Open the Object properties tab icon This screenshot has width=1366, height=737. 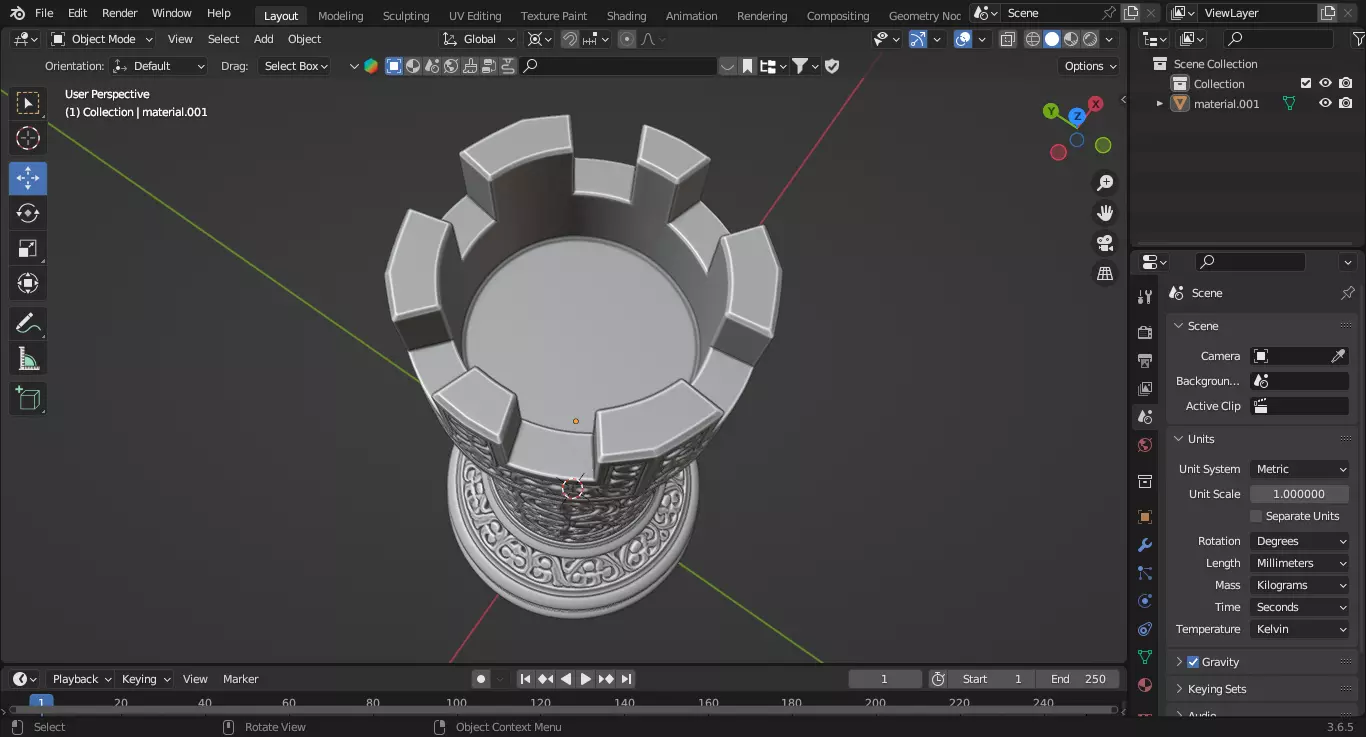coord(1145,517)
